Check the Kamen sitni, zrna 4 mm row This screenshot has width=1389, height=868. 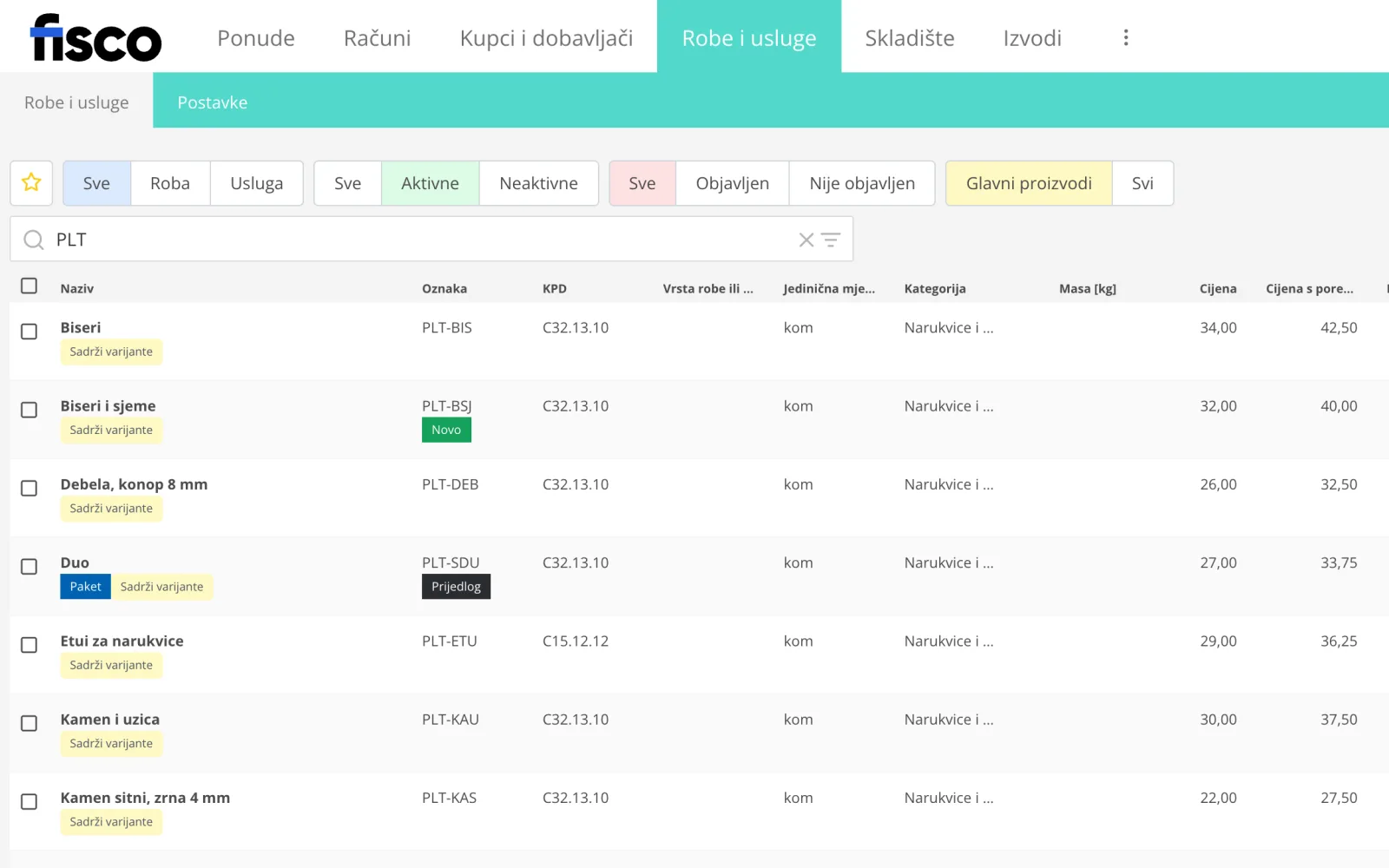pos(29,801)
